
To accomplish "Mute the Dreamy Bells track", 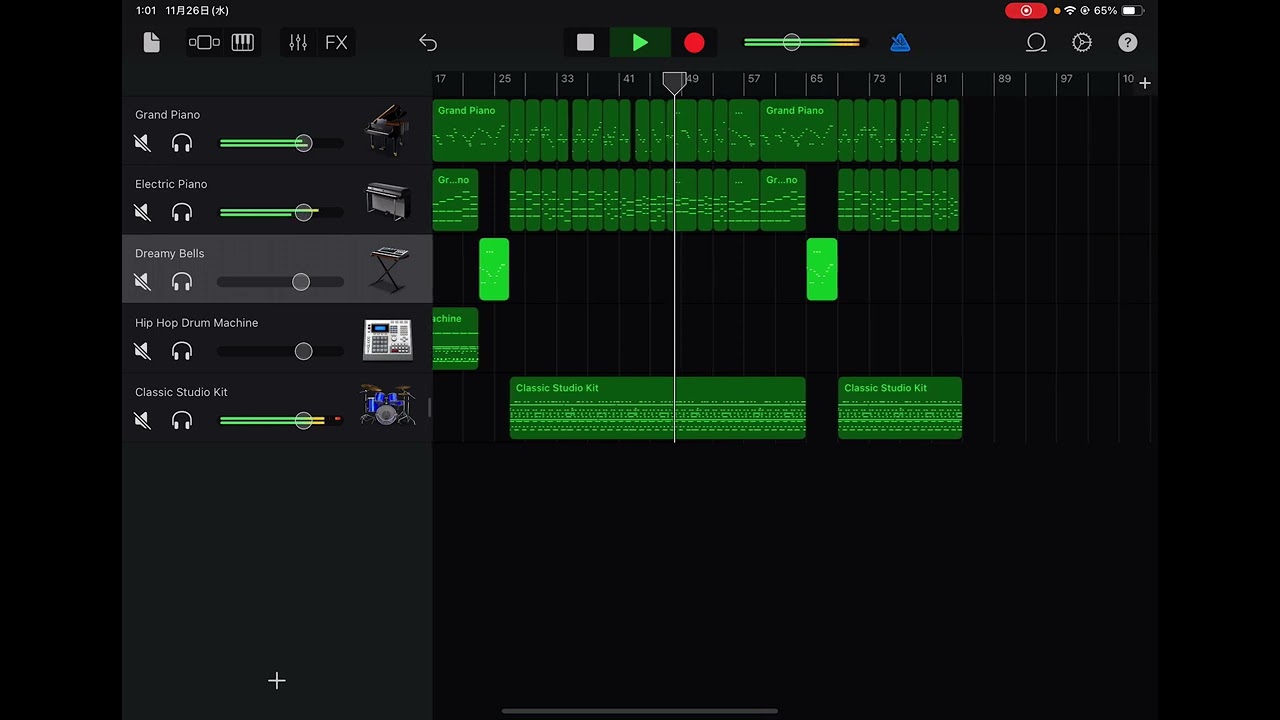I will coord(142,282).
